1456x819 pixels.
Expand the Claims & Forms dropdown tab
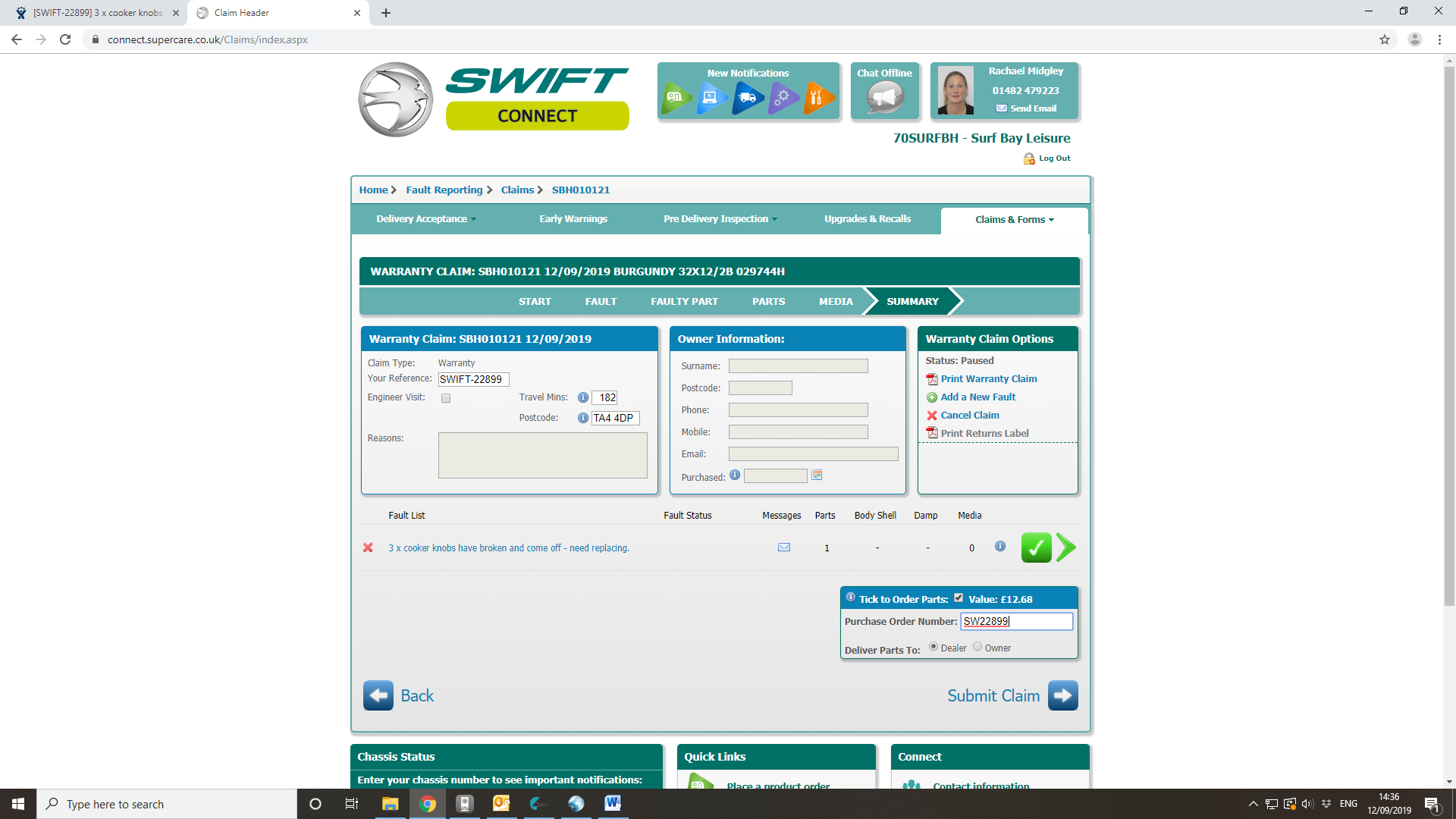pos(1014,220)
